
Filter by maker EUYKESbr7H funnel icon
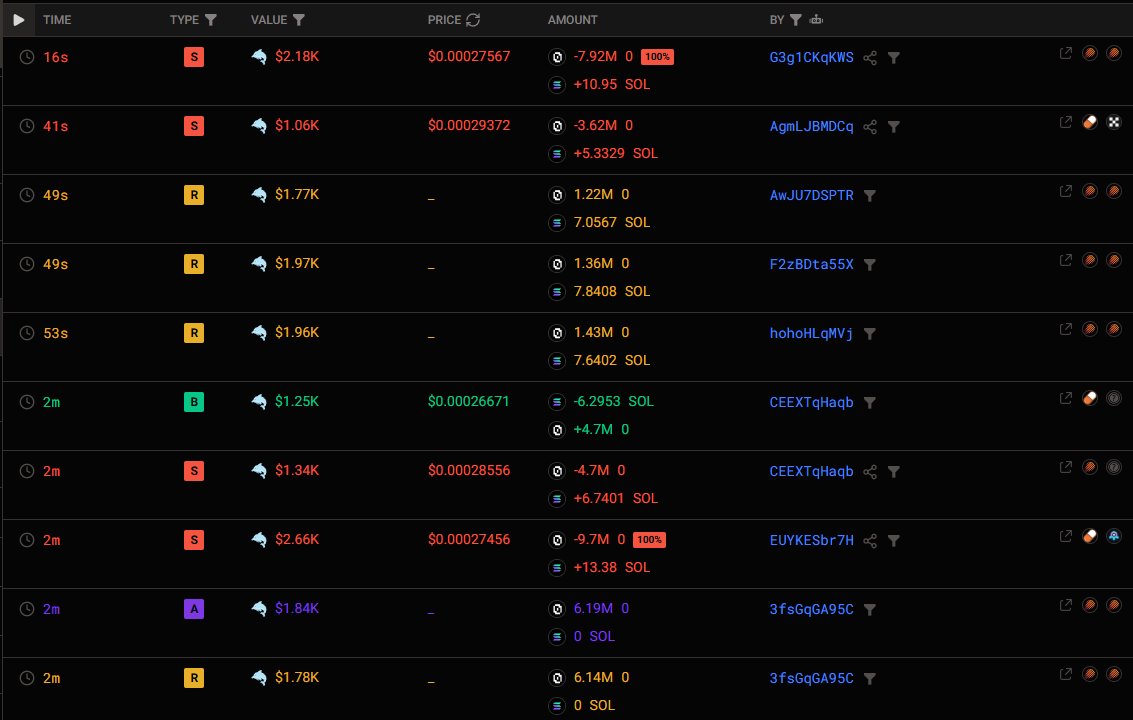pos(894,541)
